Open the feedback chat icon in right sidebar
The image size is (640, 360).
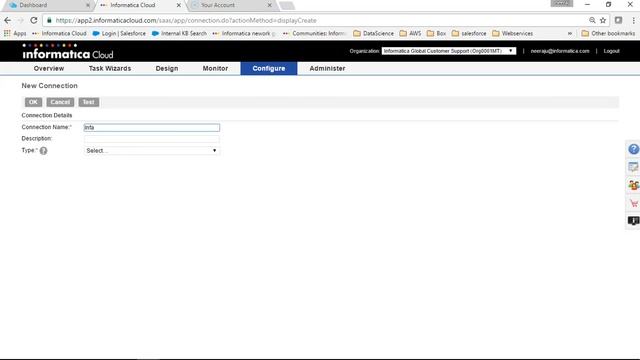pyautogui.click(x=633, y=221)
